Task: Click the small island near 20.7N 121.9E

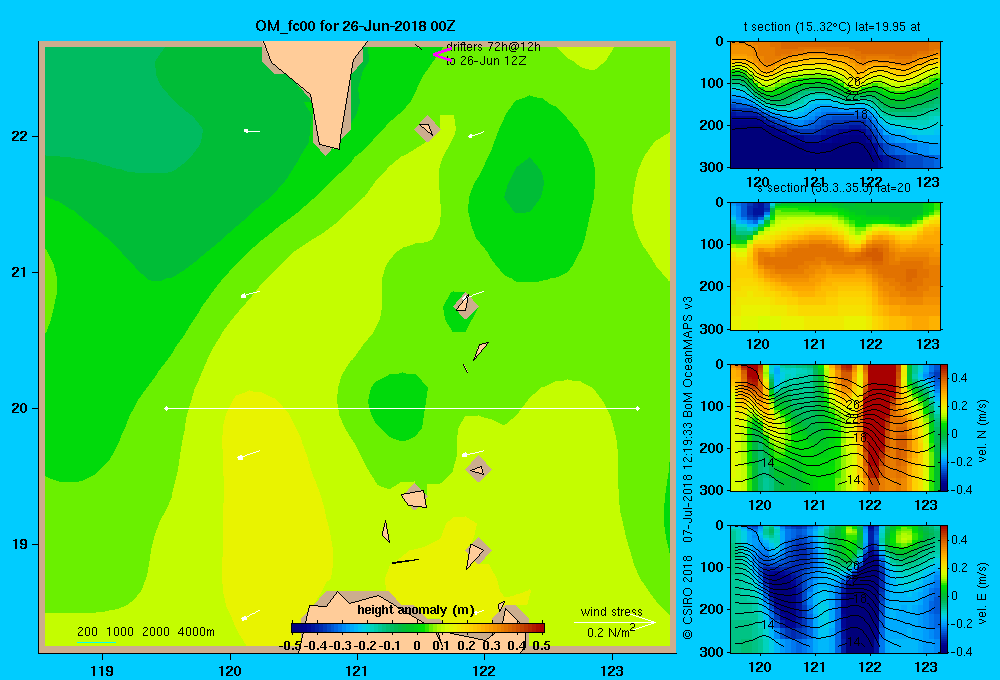Action: [x=465, y=305]
